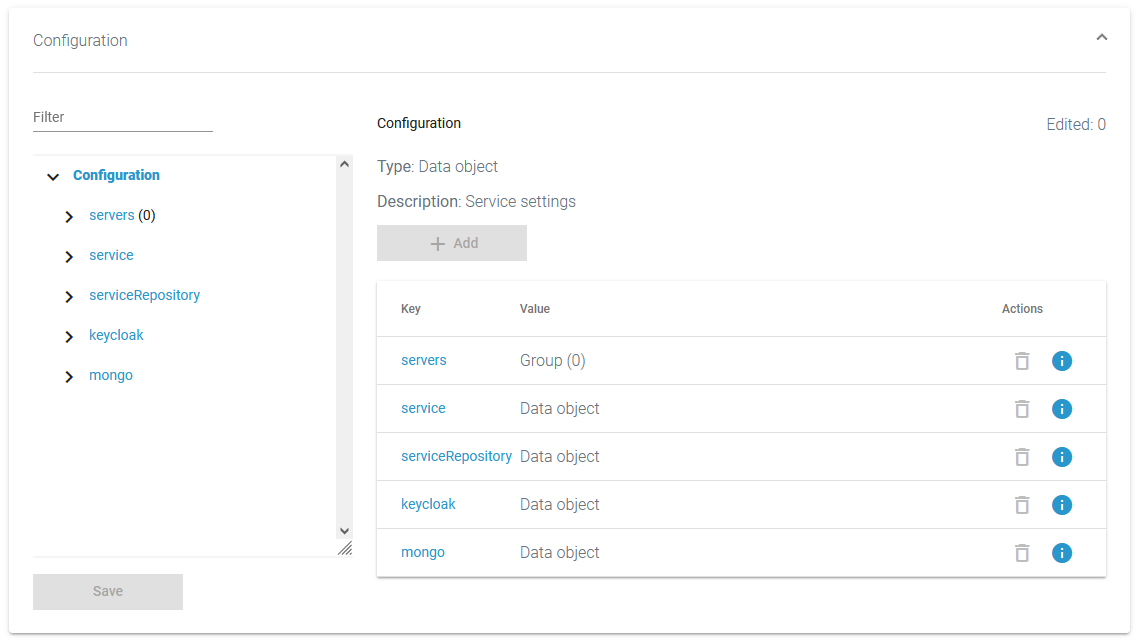
Task: Open info details for the servers row
Action: point(1062,360)
